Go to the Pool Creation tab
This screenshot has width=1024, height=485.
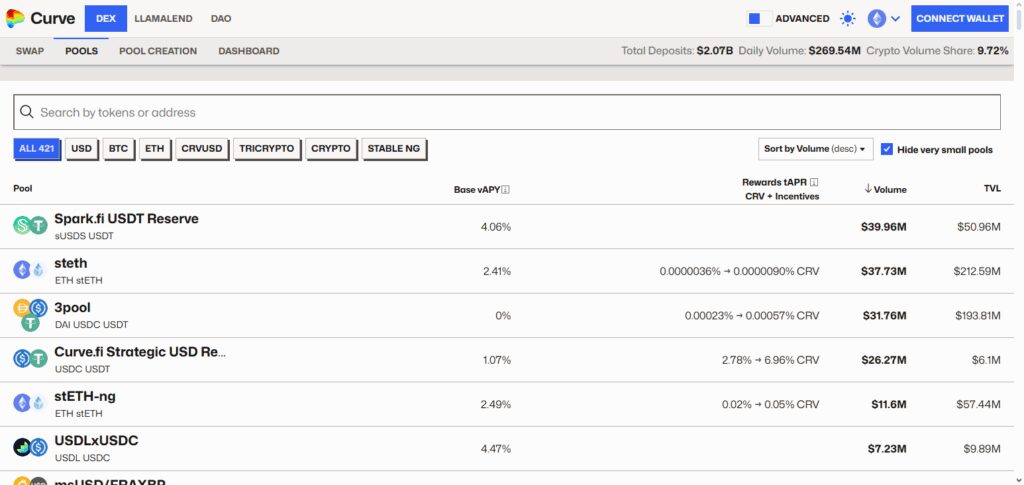point(158,51)
